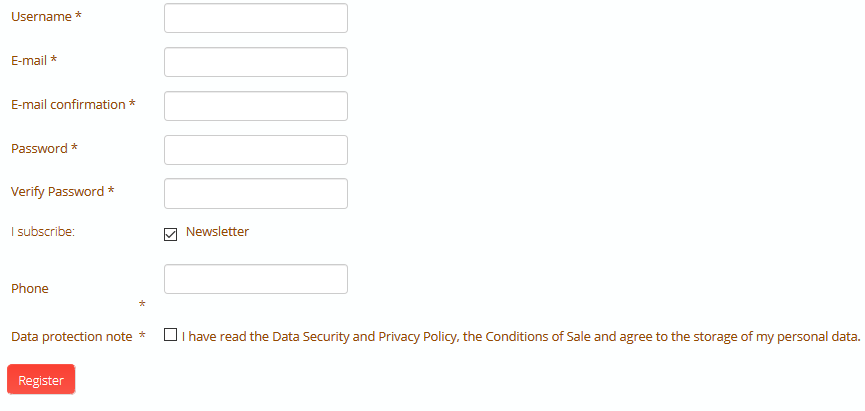Click the Username input field
Viewport: 865px width, 411px height.
point(255,18)
